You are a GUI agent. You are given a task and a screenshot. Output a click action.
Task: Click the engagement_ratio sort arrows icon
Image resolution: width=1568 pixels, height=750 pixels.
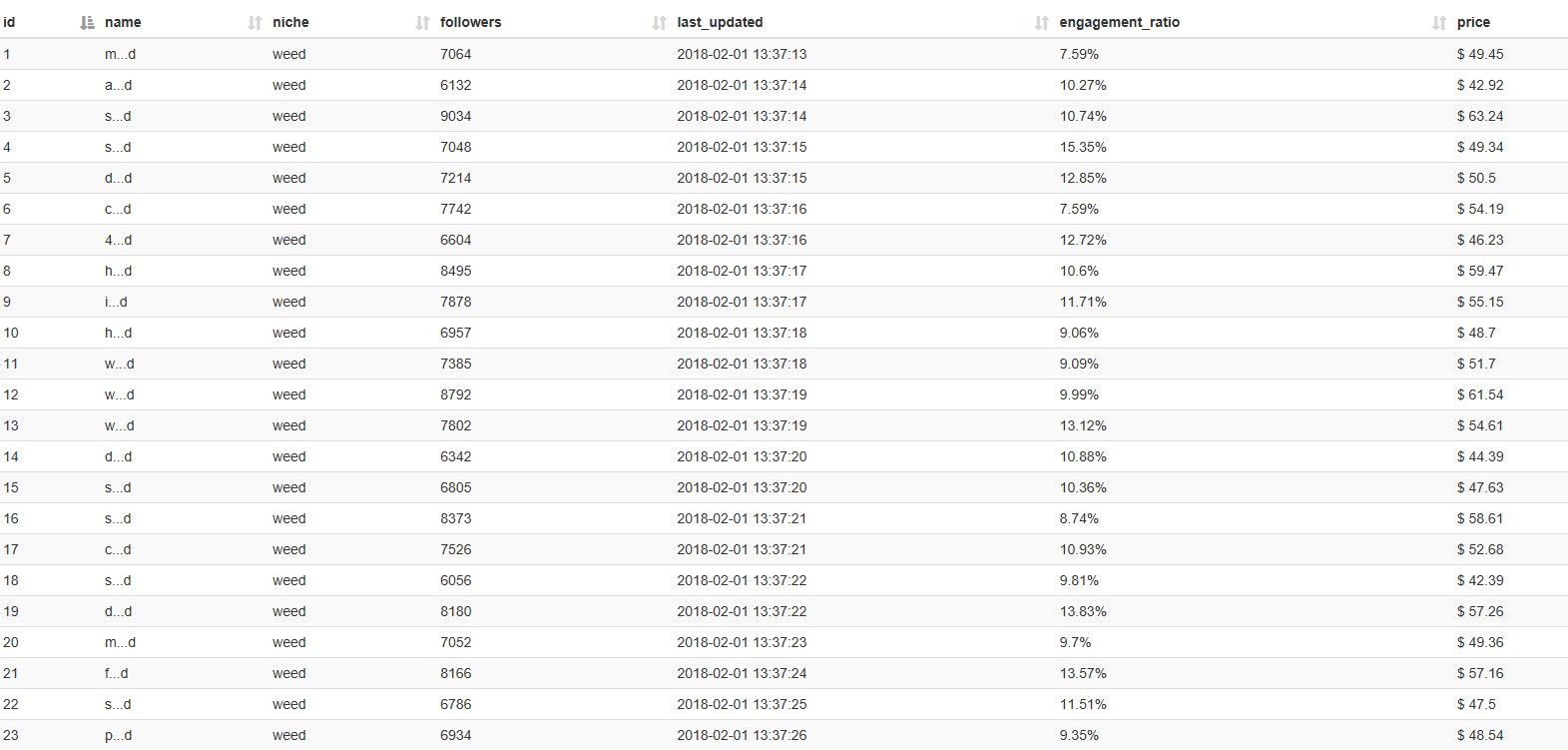tap(1438, 23)
